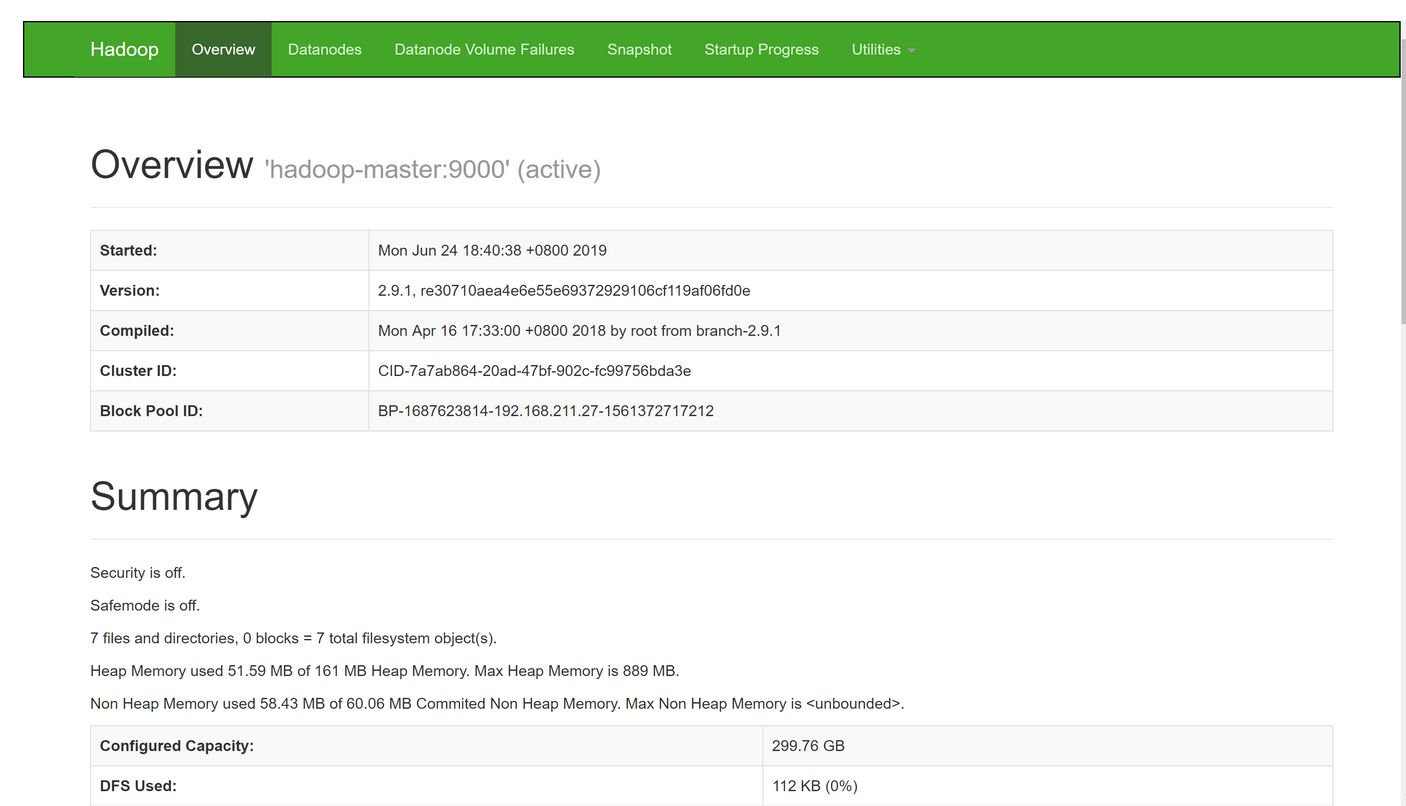Viewport: 1406px width, 806px height.
Task: Click the Heap Memory used 51.59 MB line
Action: coord(385,671)
